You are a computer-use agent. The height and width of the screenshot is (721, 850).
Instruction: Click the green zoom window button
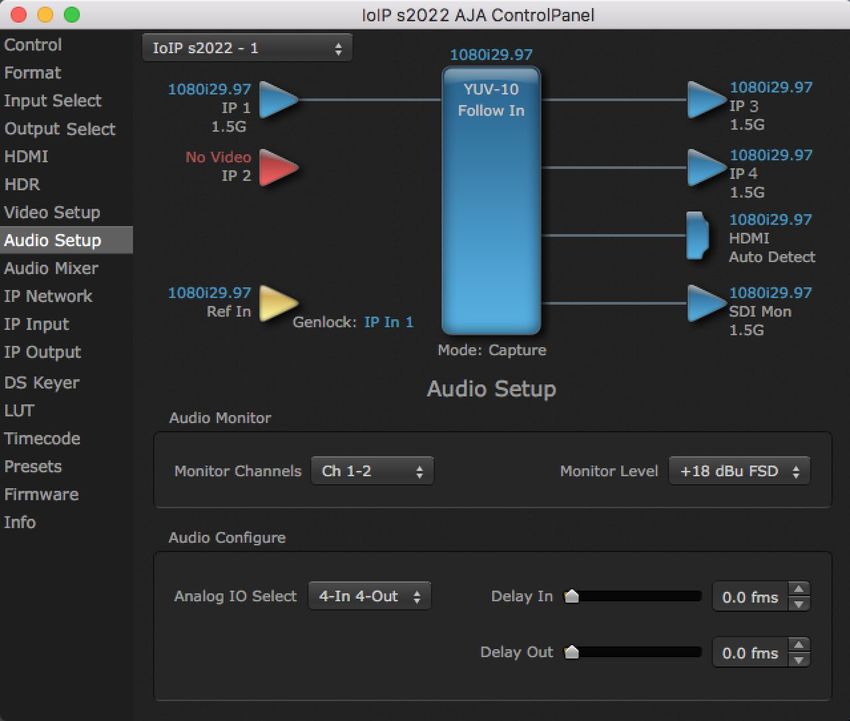72,15
